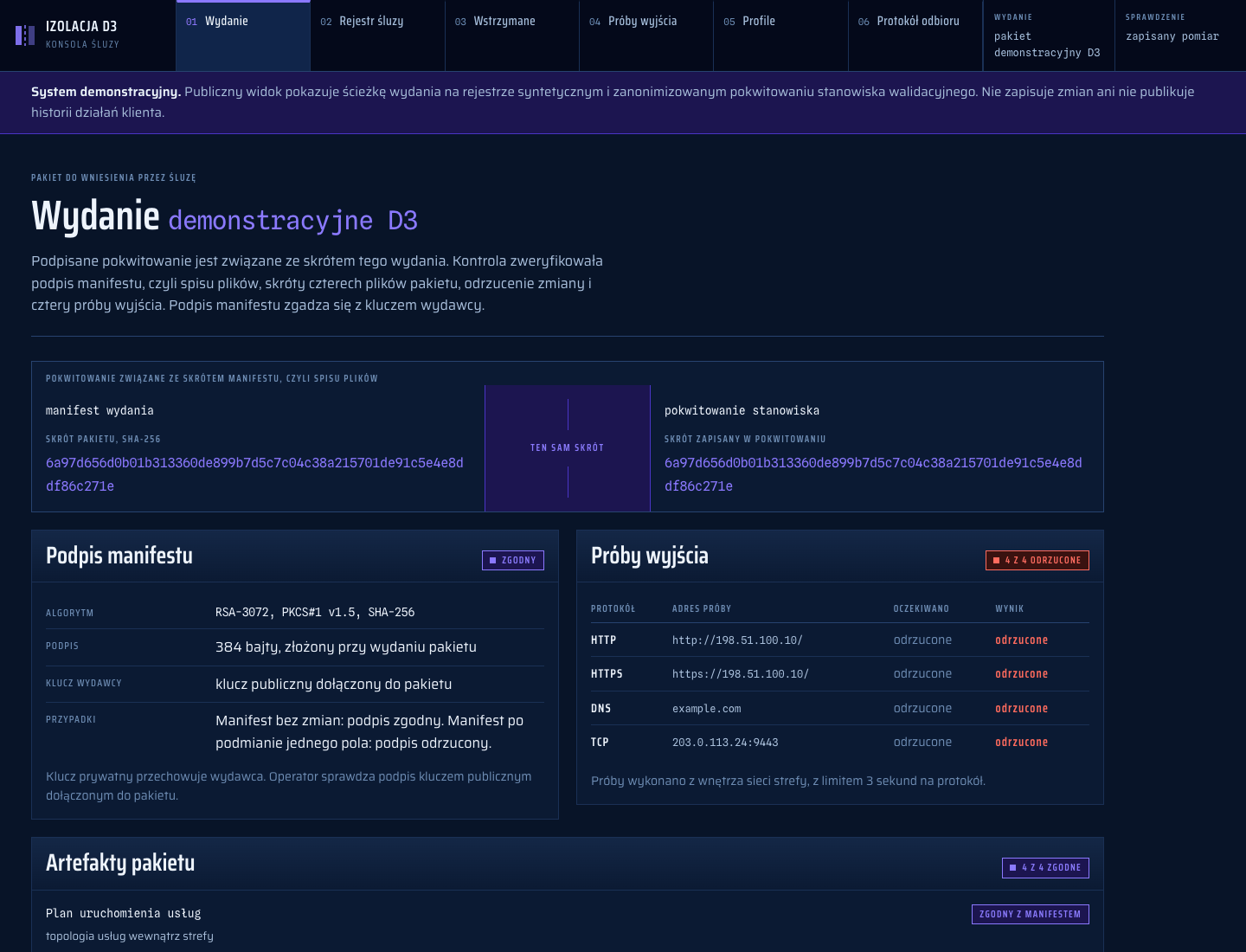The width and height of the screenshot is (1246, 952).
Task: Open the Protokół odbioru tab
Action: click(x=915, y=35)
